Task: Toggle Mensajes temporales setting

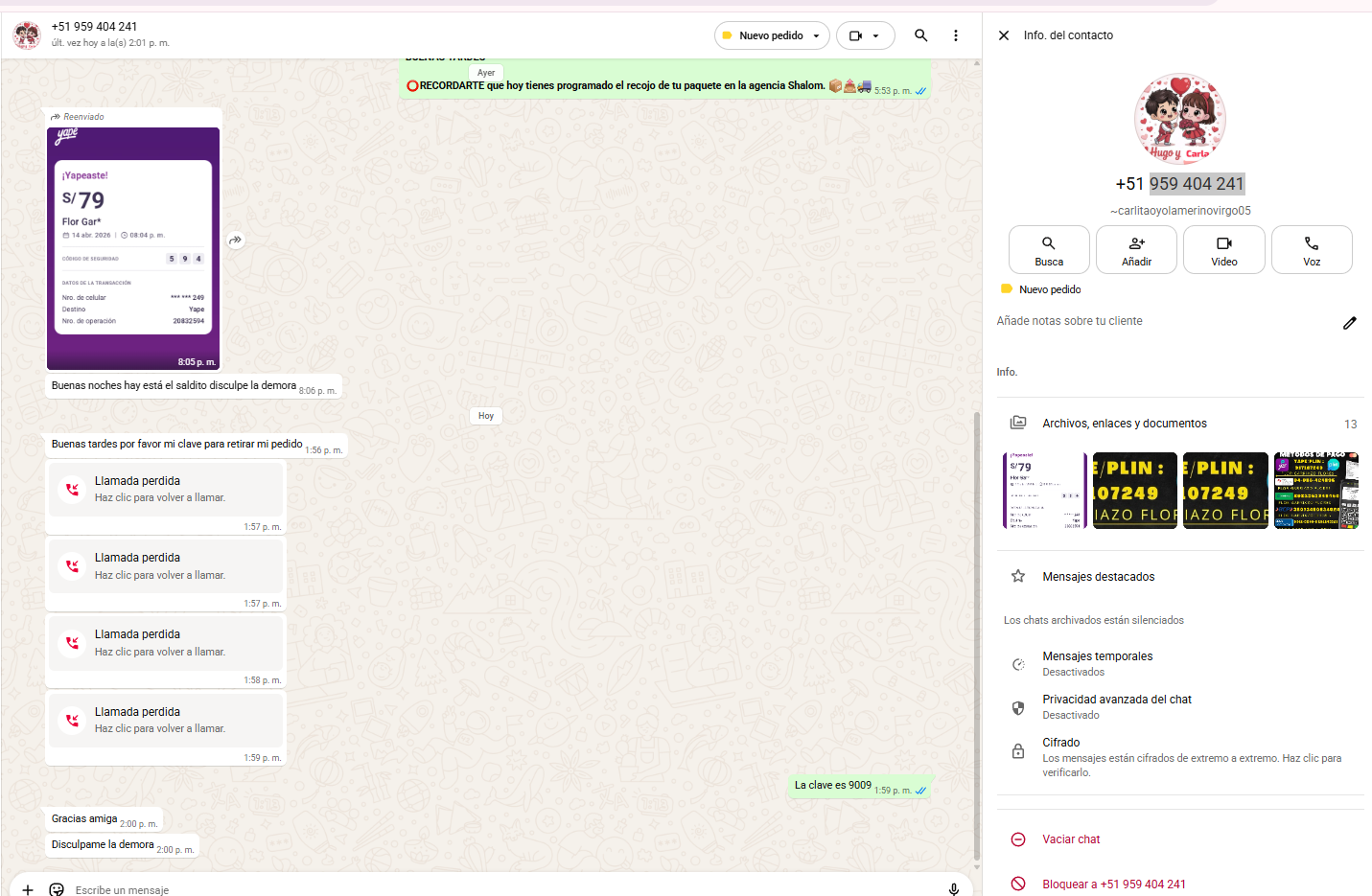Action: point(1097,663)
